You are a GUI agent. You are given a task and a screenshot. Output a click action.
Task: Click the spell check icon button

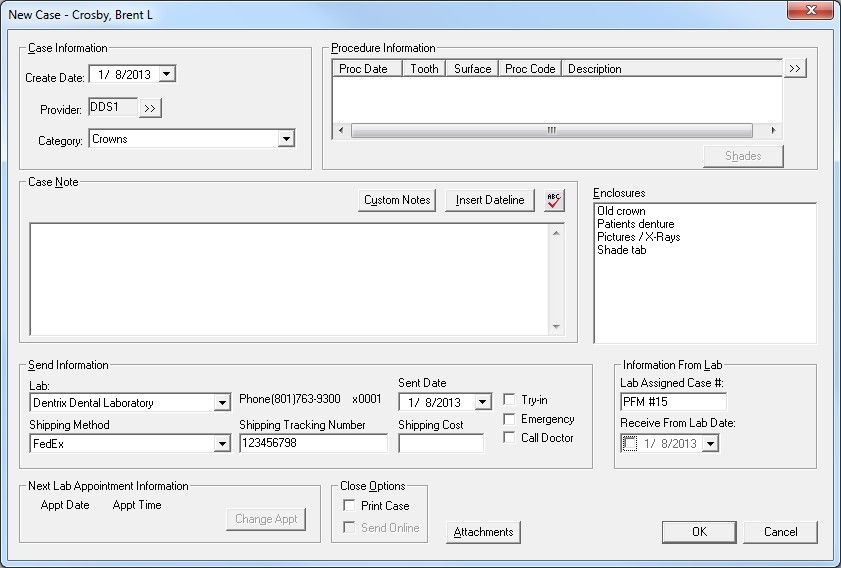554,200
